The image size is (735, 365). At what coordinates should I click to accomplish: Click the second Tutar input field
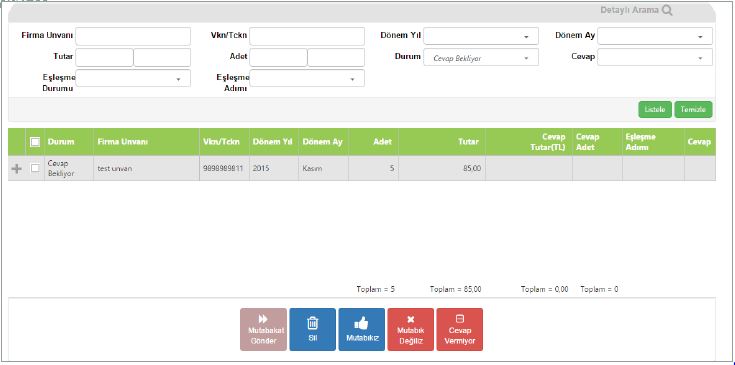pyautogui.click(x=162, y=57)
